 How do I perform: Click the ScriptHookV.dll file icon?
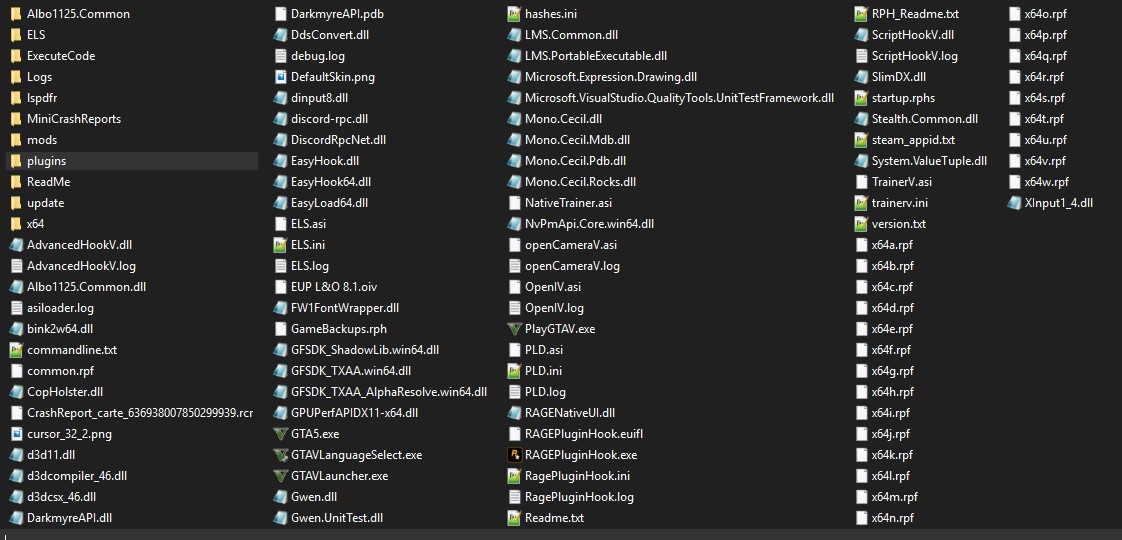861,35
